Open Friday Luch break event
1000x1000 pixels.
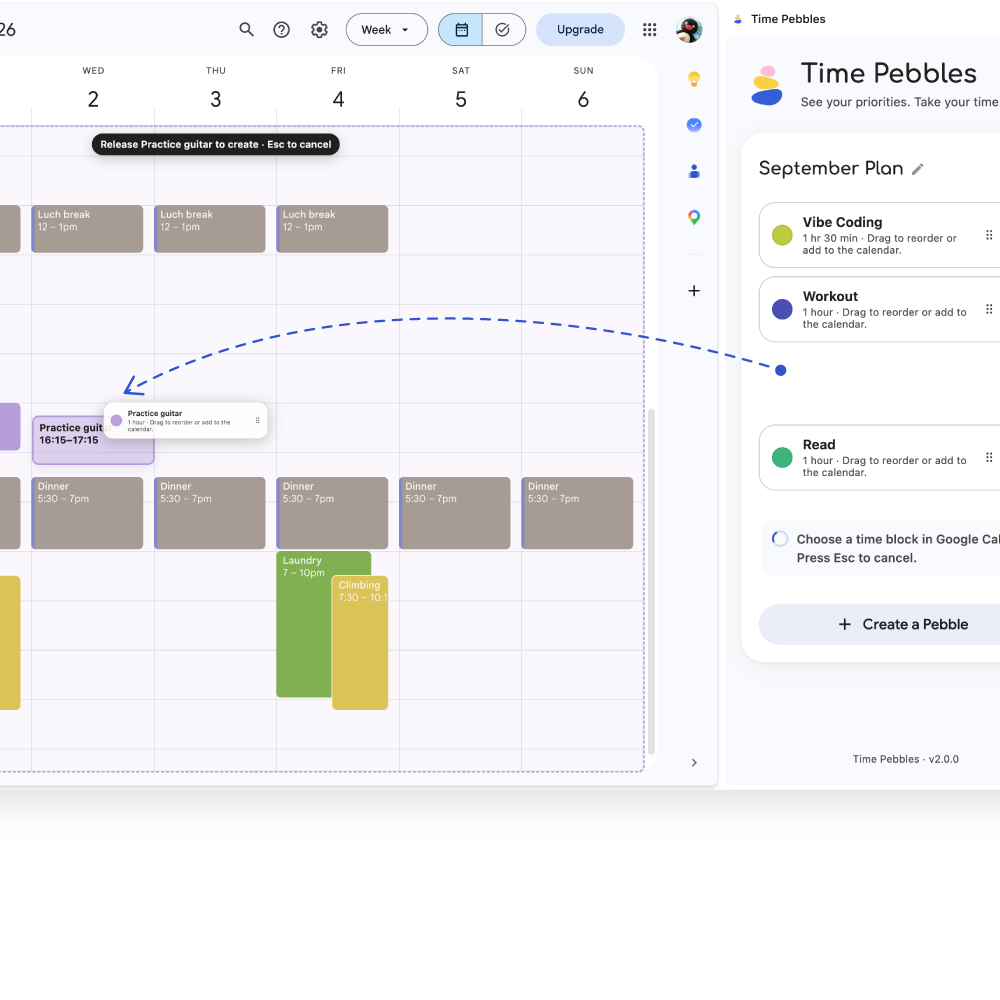[332, 229]
